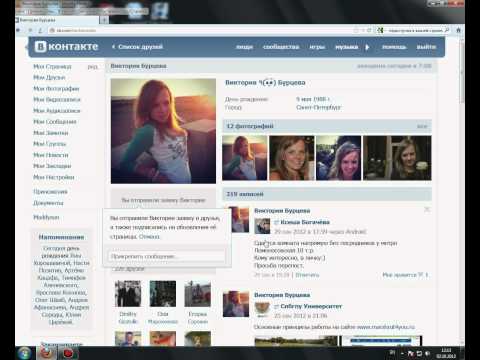This screenshot has height=360, width=480.
Task: Open 'Документы' in the sidebar
Action: tap(48, 203)
